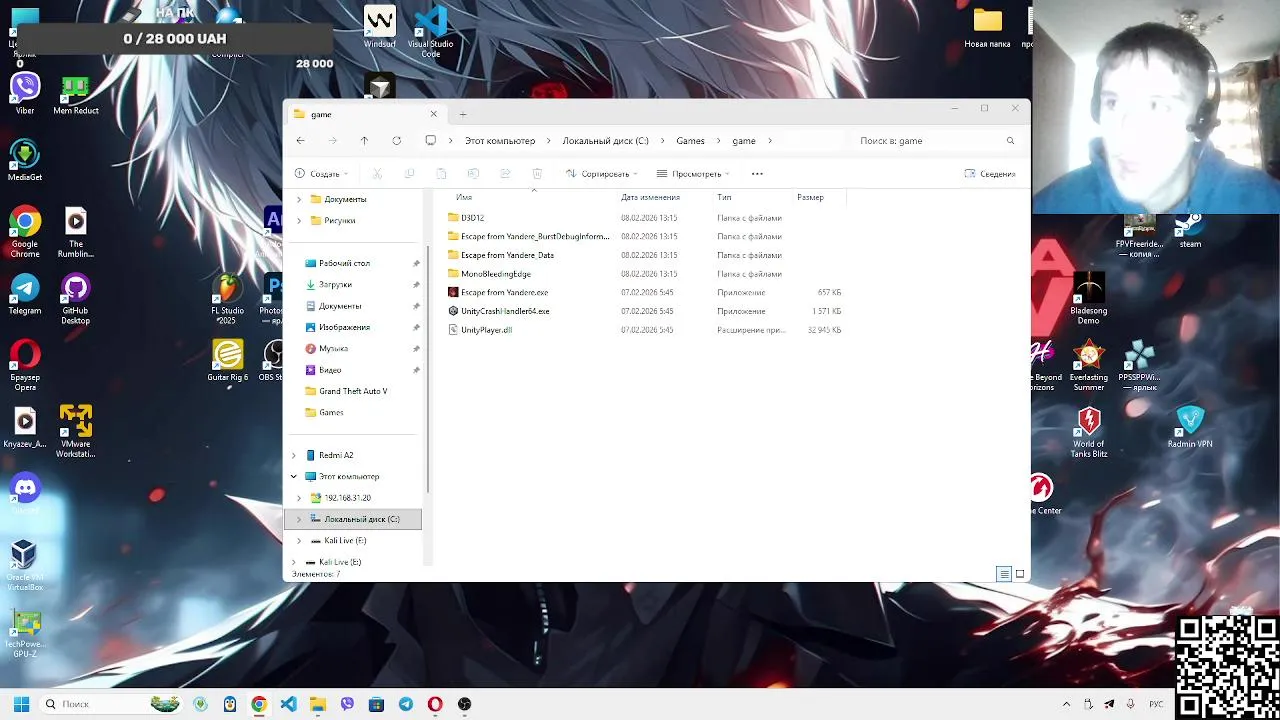Expand Документы in navigation tree
Viewport: 1280px width, 720px height.
click(298, 199)
